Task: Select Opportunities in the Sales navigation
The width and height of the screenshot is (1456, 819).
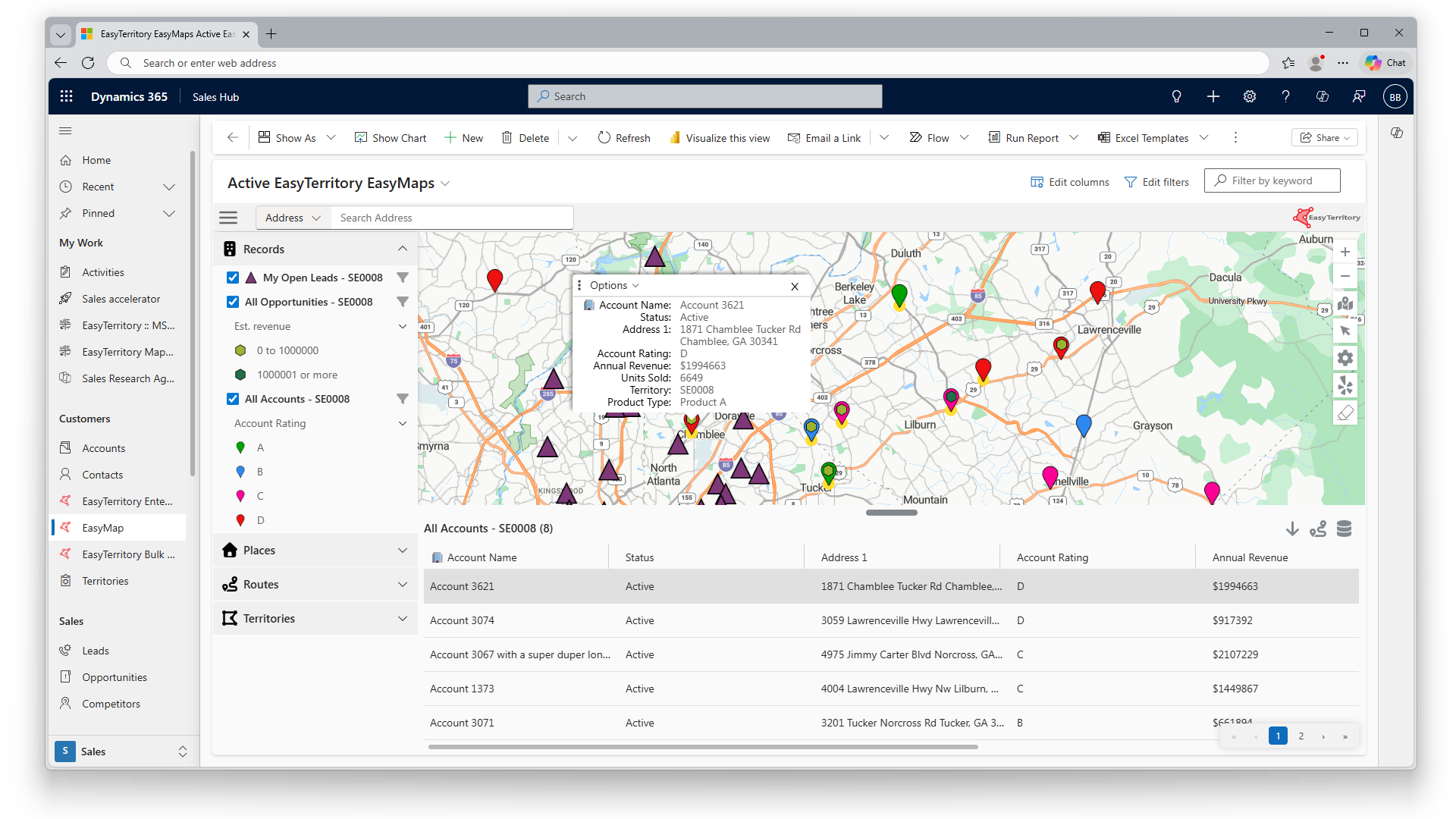Action: [115, 677]
